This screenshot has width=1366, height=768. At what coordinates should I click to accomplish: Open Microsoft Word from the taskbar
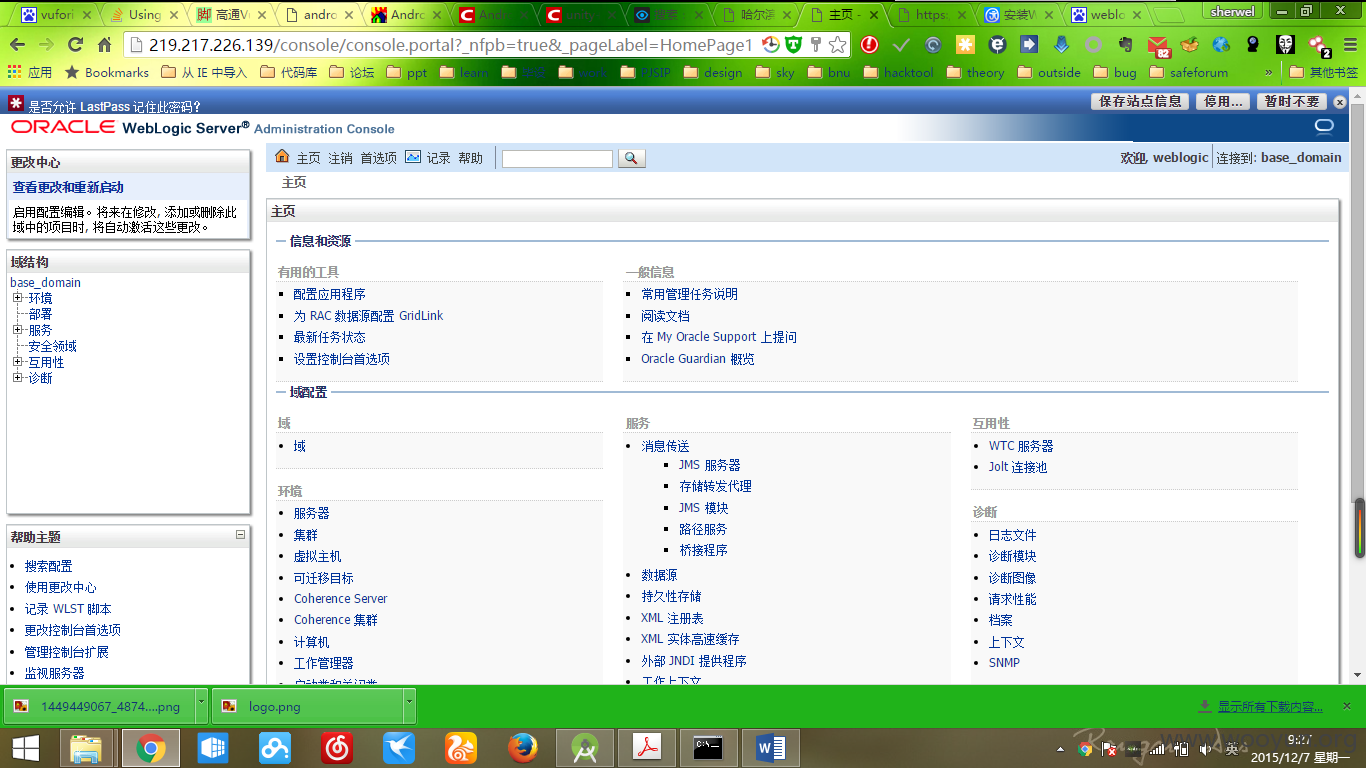point(770,747)
